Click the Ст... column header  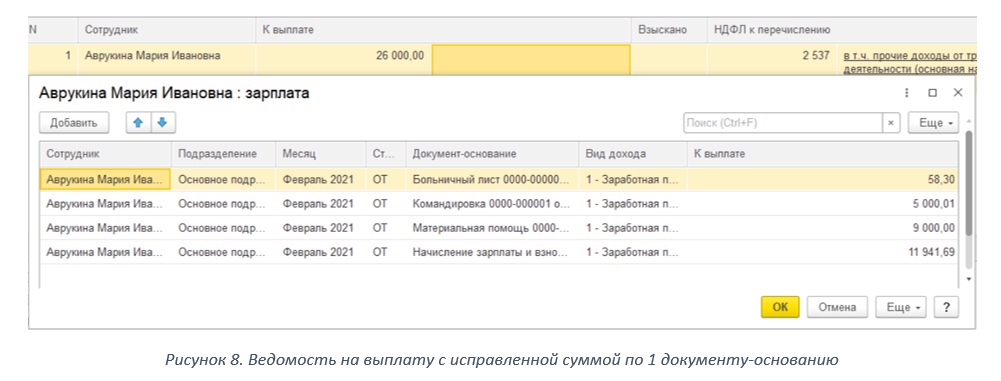pyautogui.click(x=386, y=154)
